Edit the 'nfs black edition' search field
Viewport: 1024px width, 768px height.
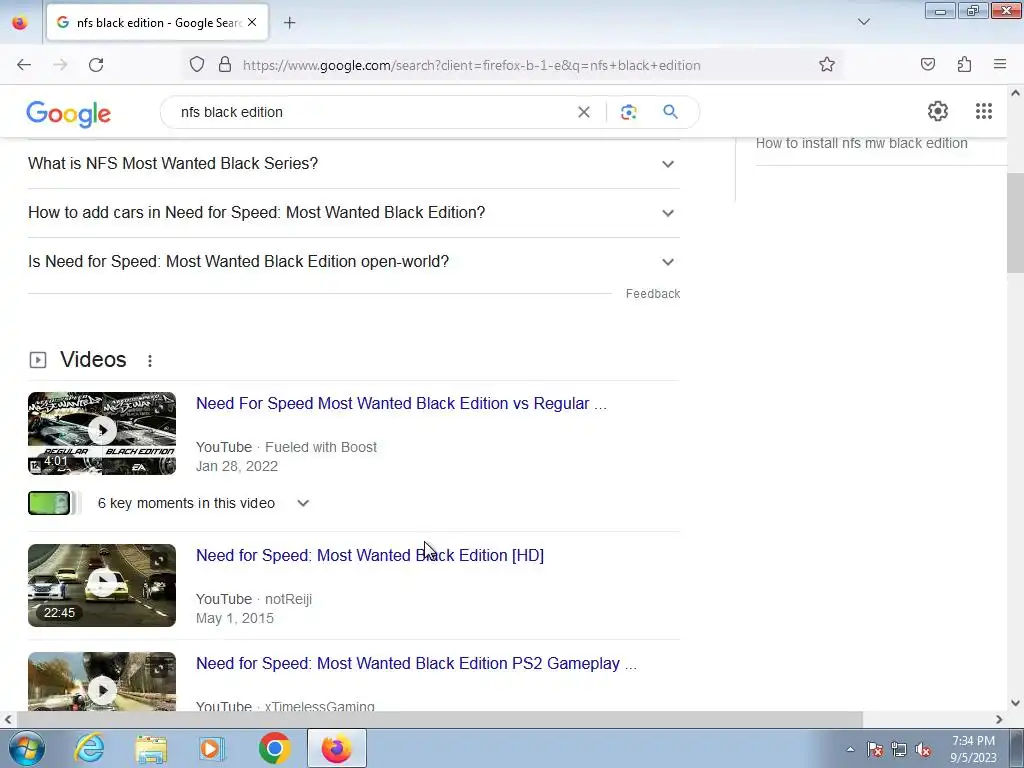[372, 112]
